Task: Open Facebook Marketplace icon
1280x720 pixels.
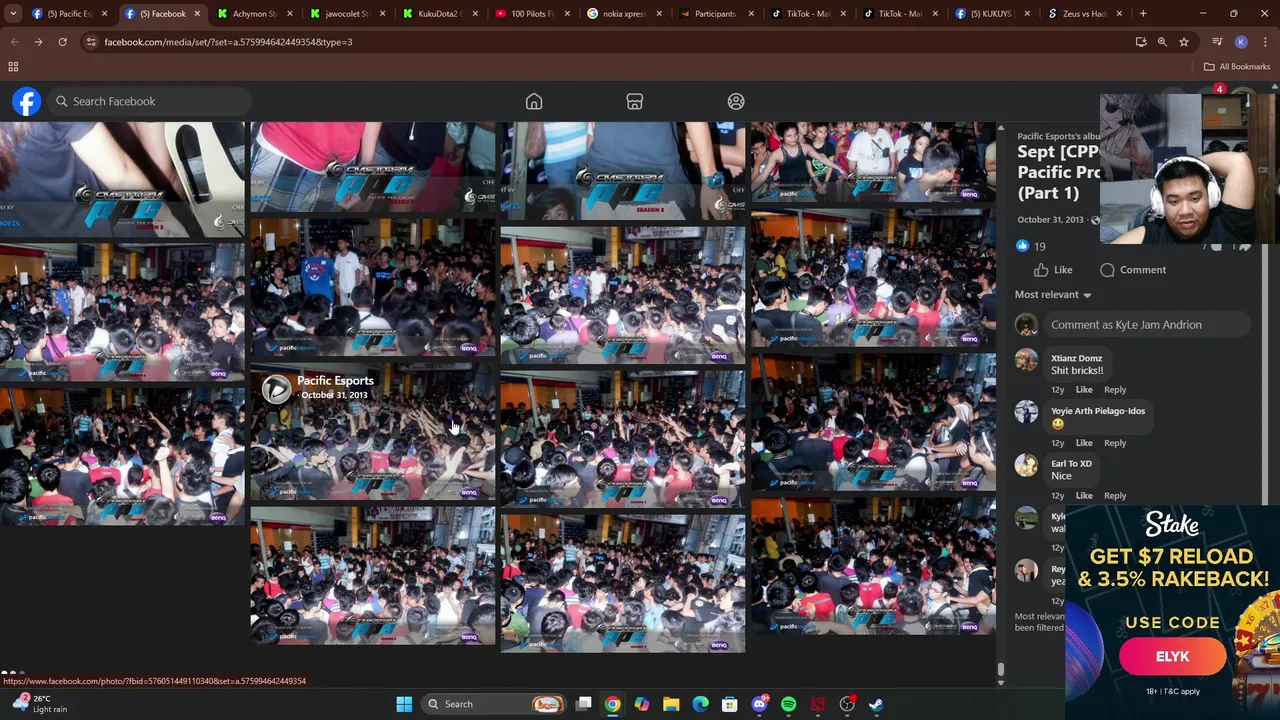Action: [635, 101]
